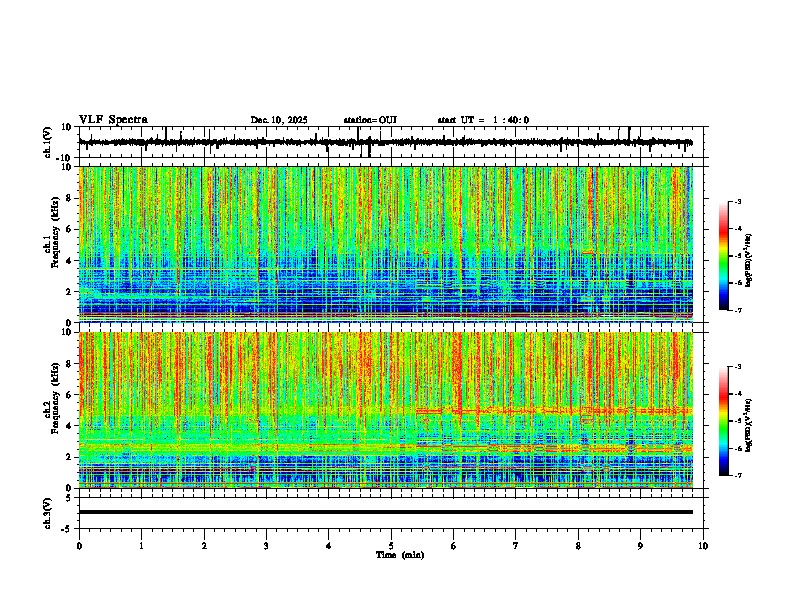Click time axis tick label '5'

tap(391, 546)
